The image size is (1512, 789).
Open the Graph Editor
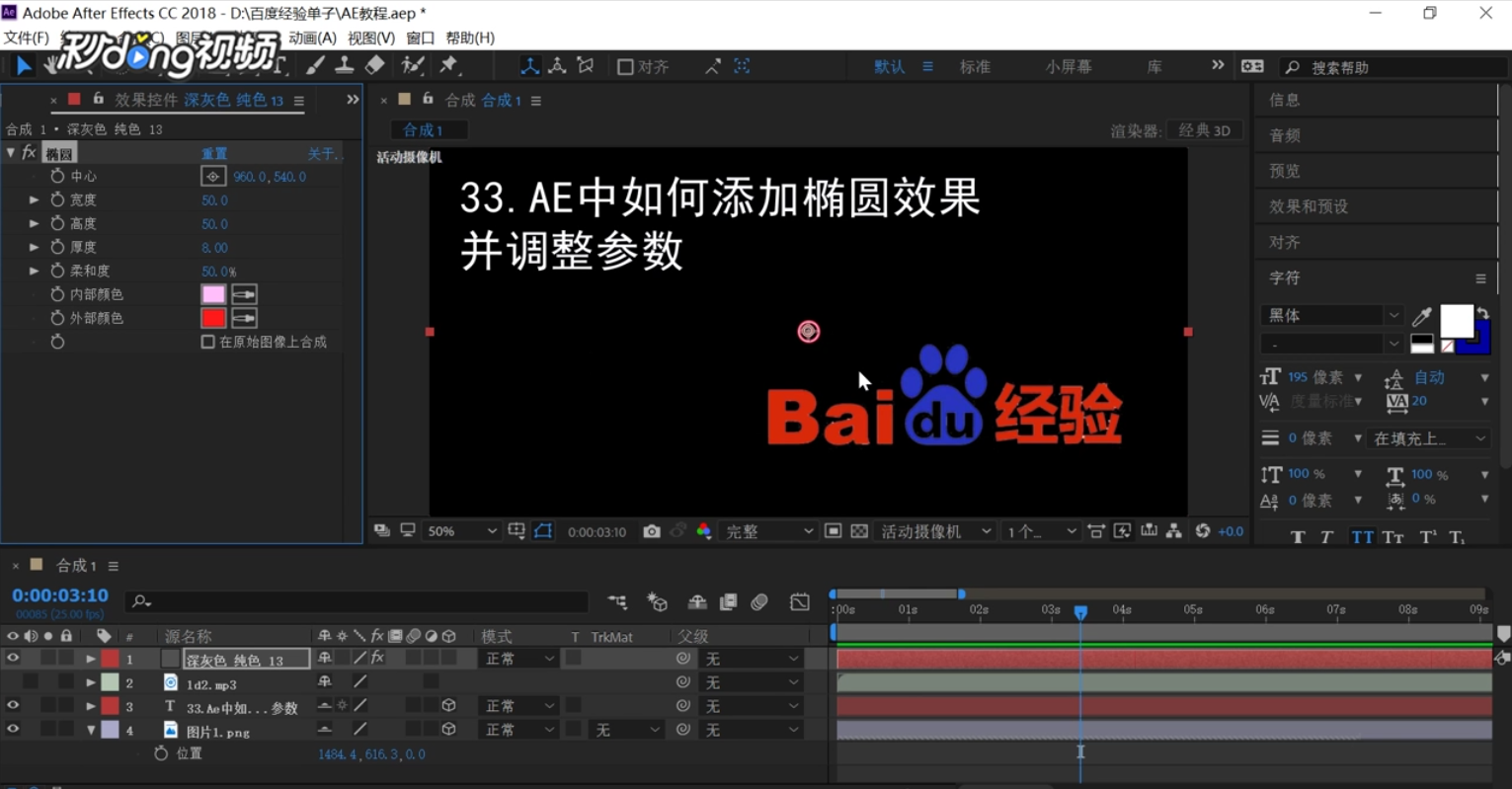point(800,601)
